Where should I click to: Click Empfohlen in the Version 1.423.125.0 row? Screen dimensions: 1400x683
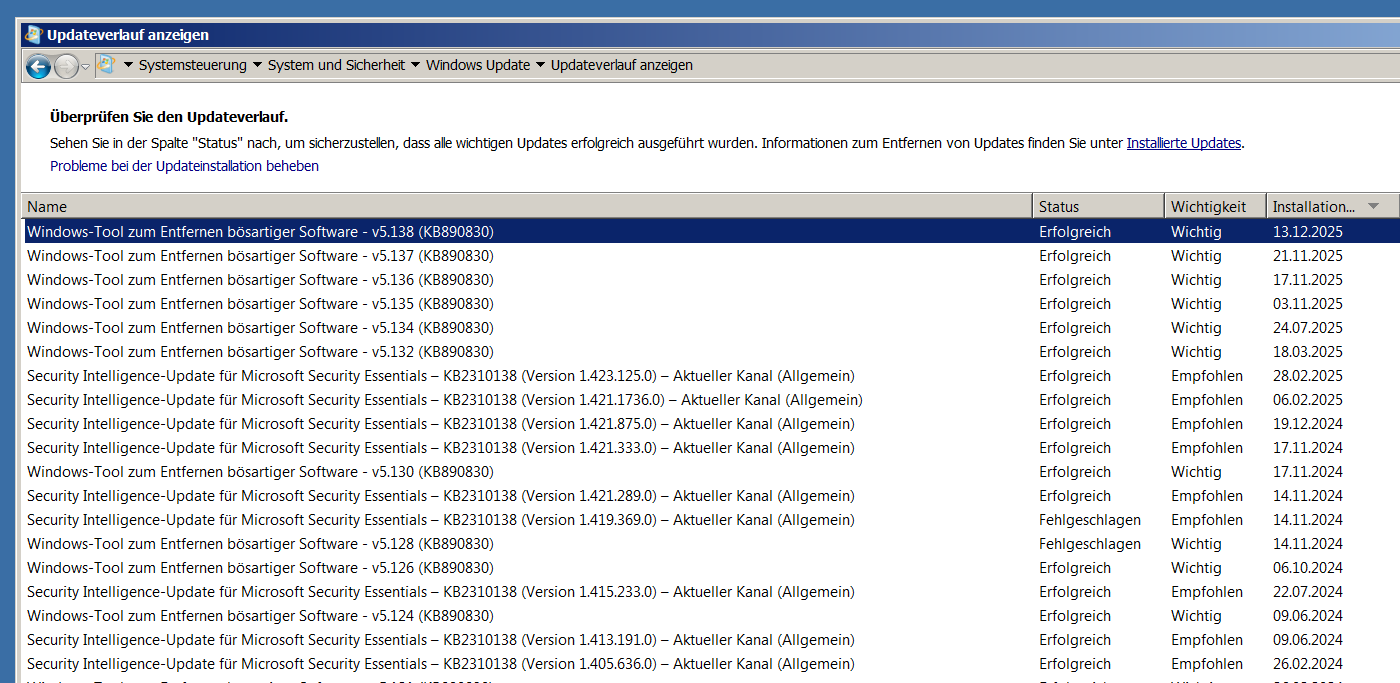pyautogui.click(x=1207, y=376)
